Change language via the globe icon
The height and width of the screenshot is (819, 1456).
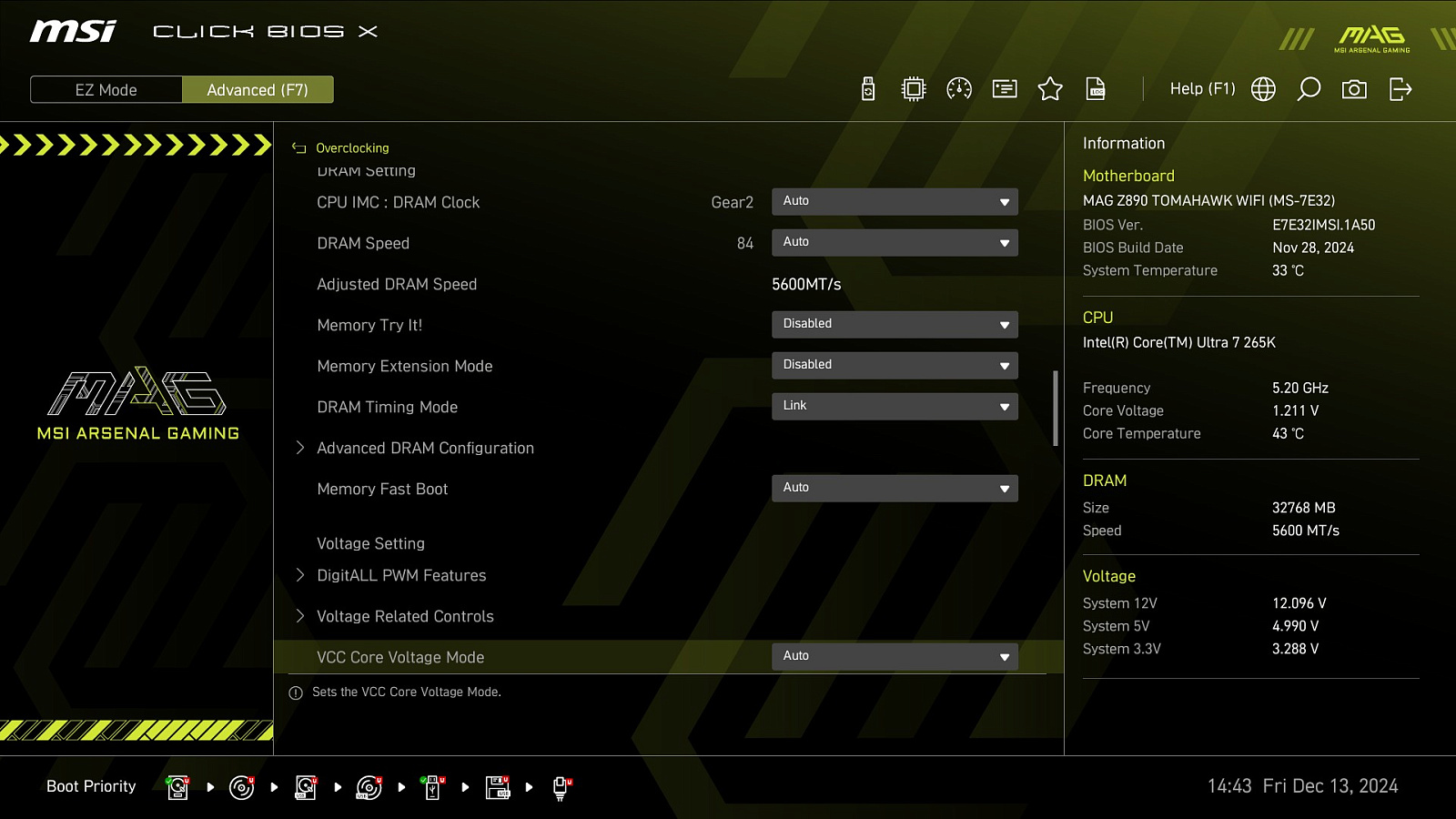[1263, 89]
